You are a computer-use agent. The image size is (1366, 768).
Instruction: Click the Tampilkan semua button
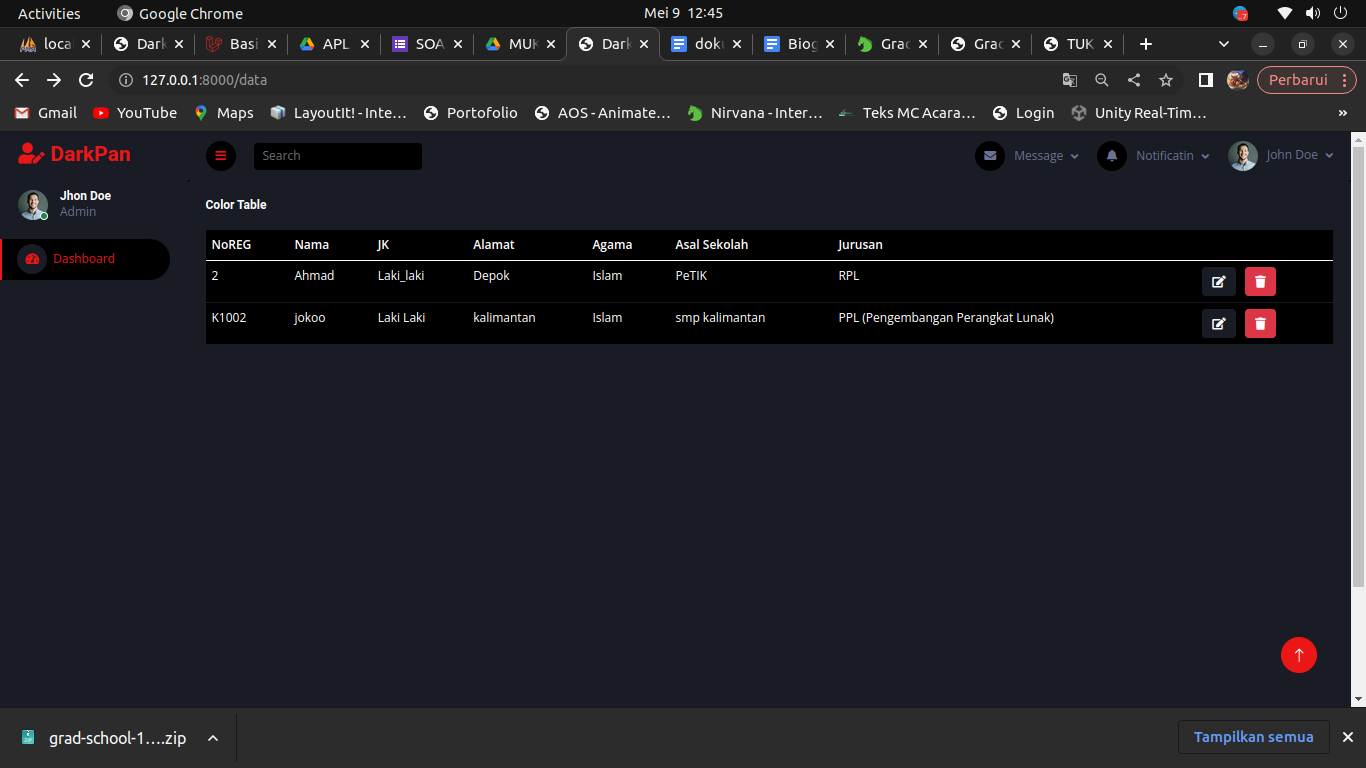tap(1253, 737)
